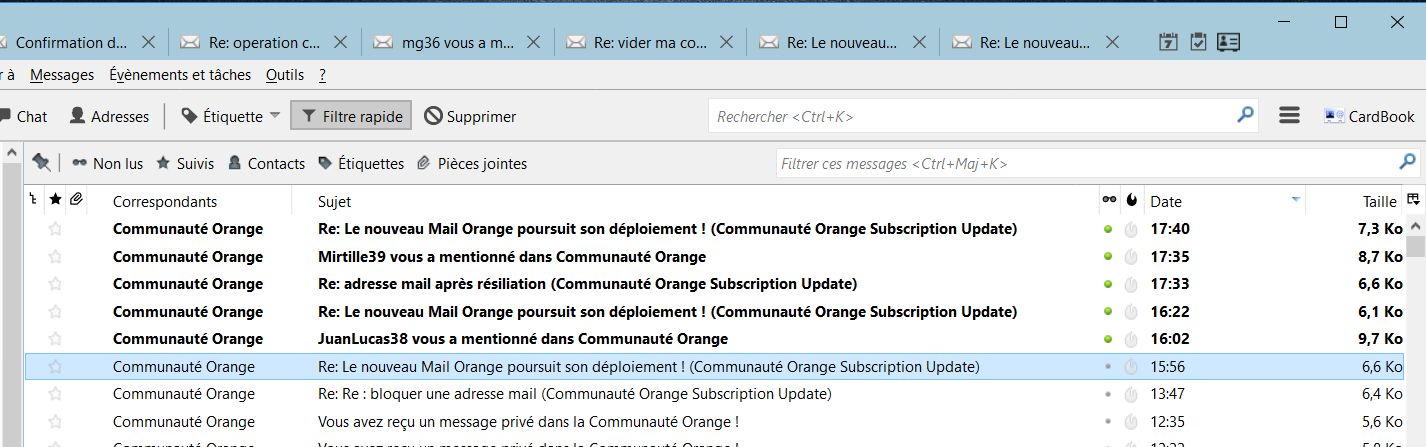Toggle the Non lus unread filter
Screen dimensions: 1426x447
[x=107, y=163]
